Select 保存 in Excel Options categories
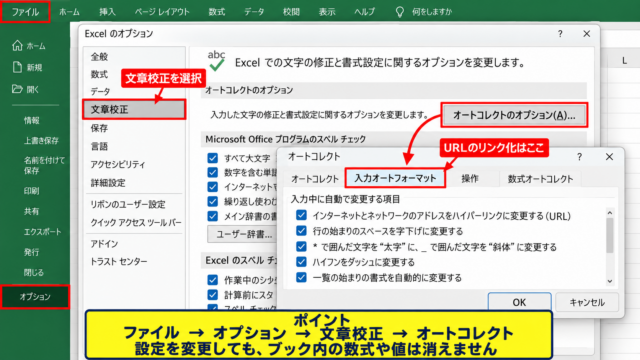This screenshot has height=360, width=640. tap(99, 128)
